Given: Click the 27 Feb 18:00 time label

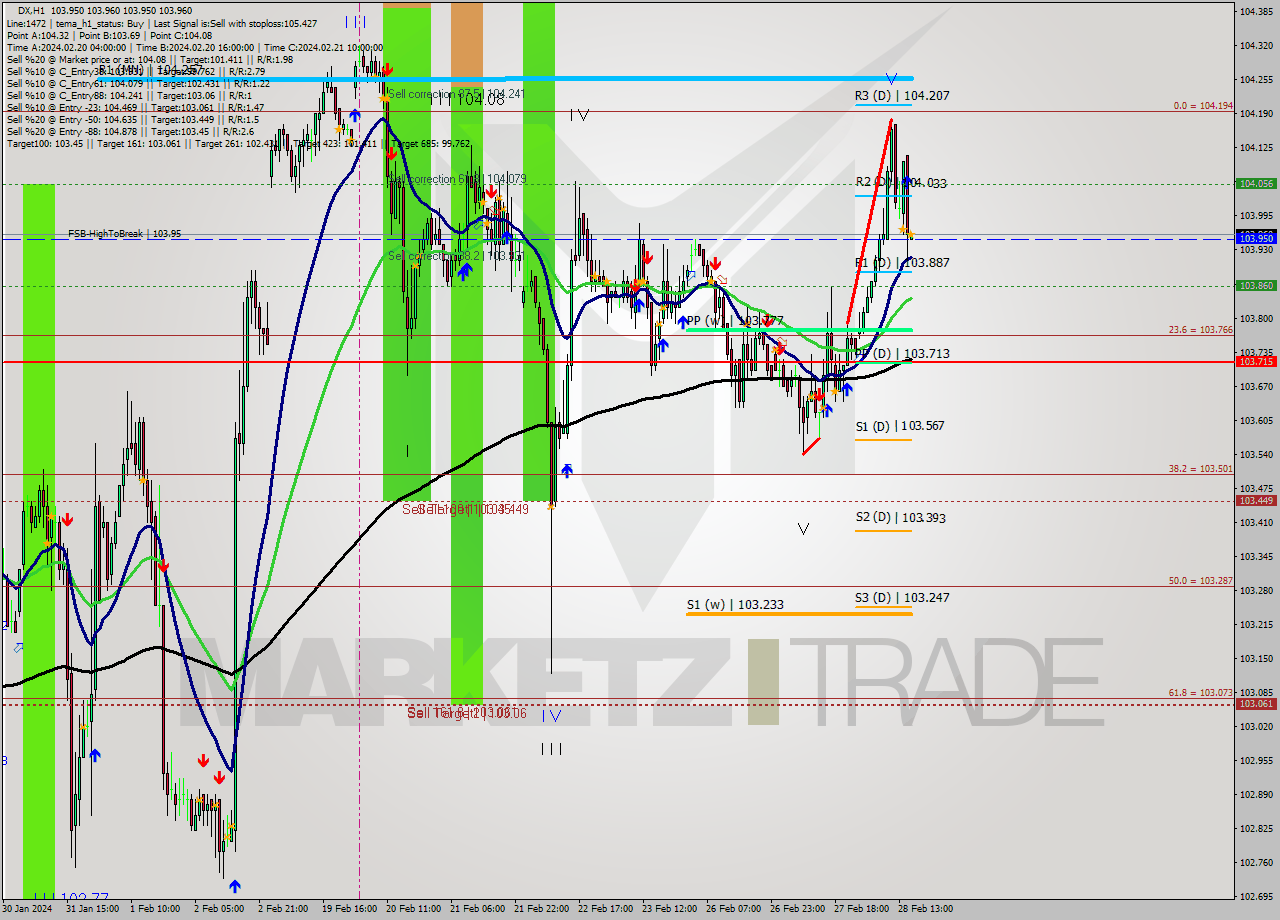Looking at the screenshot, I should coord(863,909).
